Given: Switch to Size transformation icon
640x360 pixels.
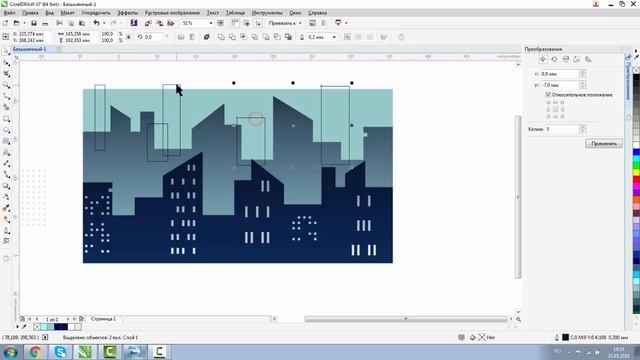Looking at the screenshot, I should pos(577,60).
